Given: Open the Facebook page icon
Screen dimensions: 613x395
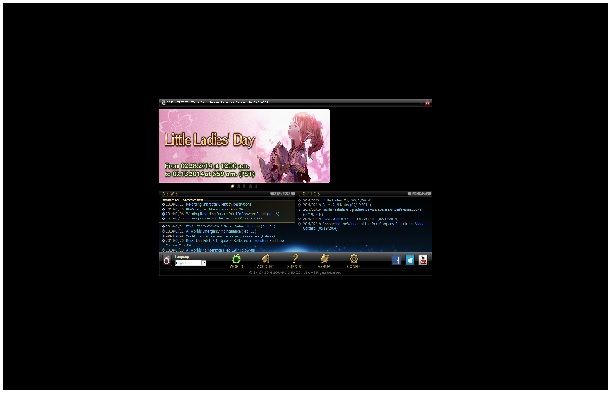Looking at the screenshot, I should click(x=396, y=260).
